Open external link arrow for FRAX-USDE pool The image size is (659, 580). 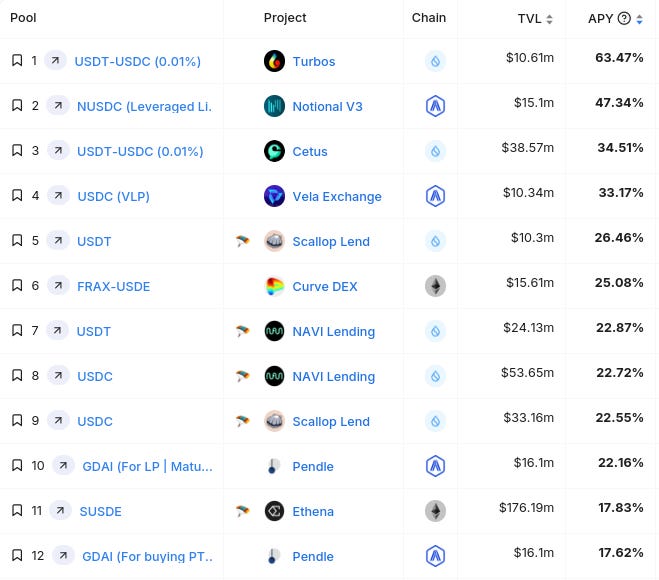pos(58,285)
